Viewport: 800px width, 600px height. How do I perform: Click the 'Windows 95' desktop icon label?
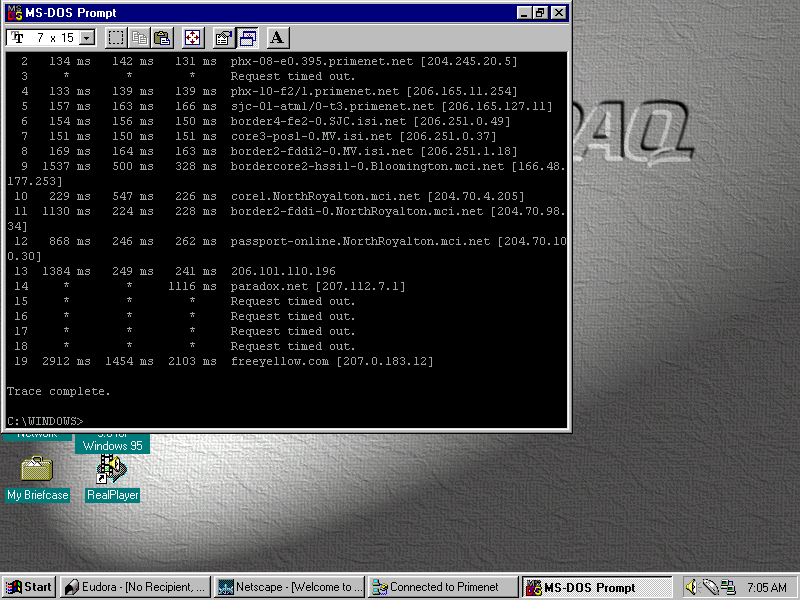click(112, 445)
